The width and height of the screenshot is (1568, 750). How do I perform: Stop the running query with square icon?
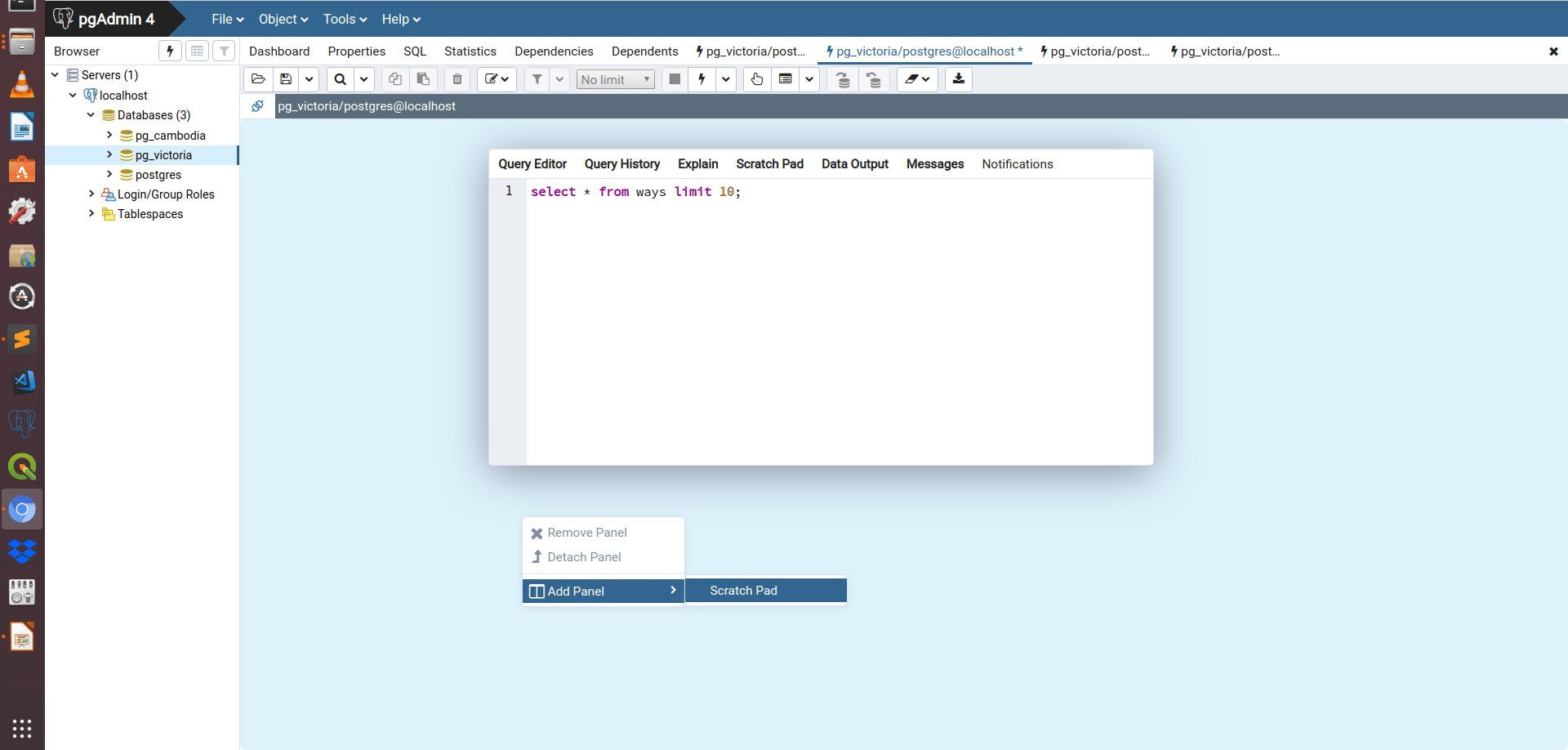(675, 79)
